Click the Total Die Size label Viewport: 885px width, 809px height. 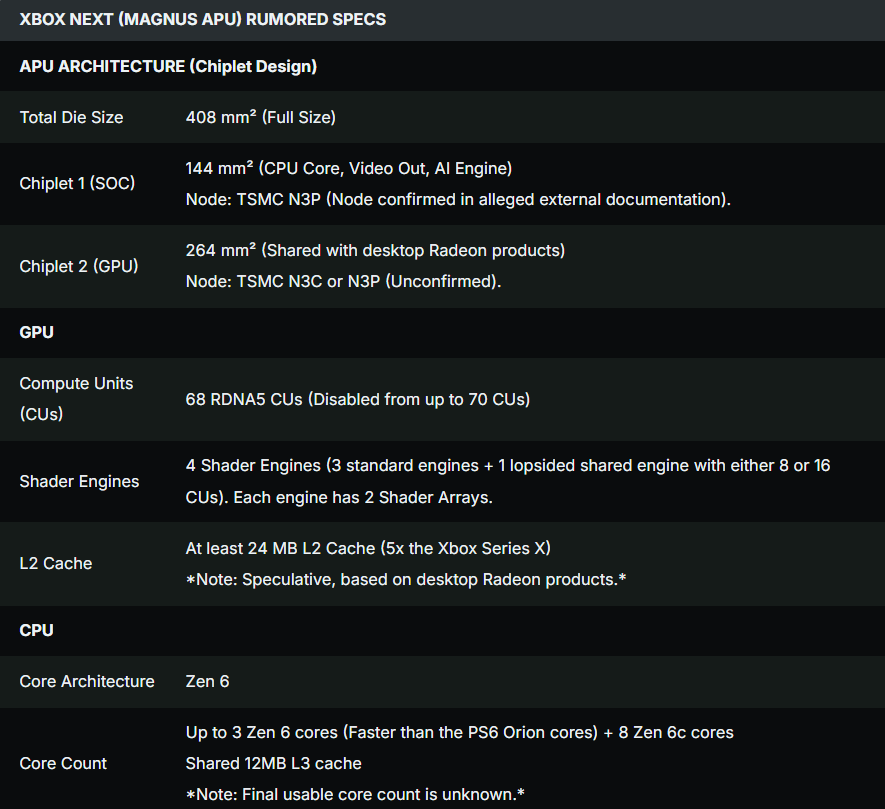tap(72, 117)
